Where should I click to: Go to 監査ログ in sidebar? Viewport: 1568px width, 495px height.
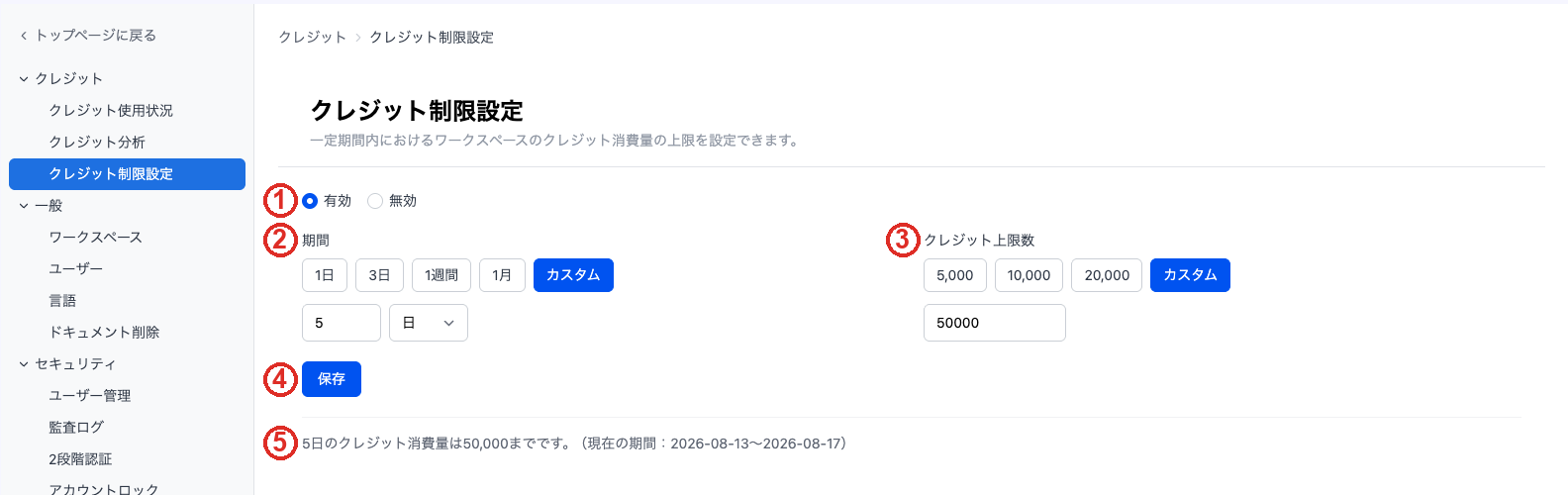tap(76, 428)
